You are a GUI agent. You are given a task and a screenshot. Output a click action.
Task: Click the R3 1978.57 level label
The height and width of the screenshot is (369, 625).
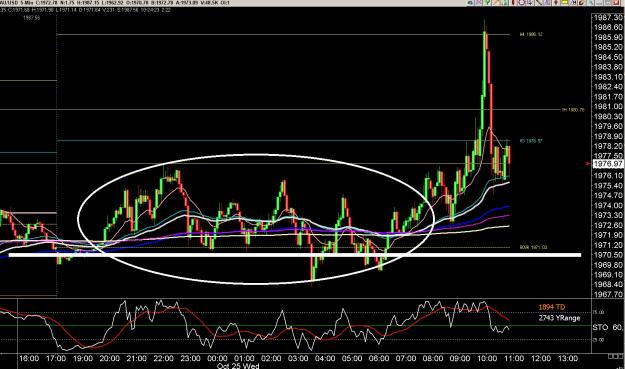tap(531, 141)
